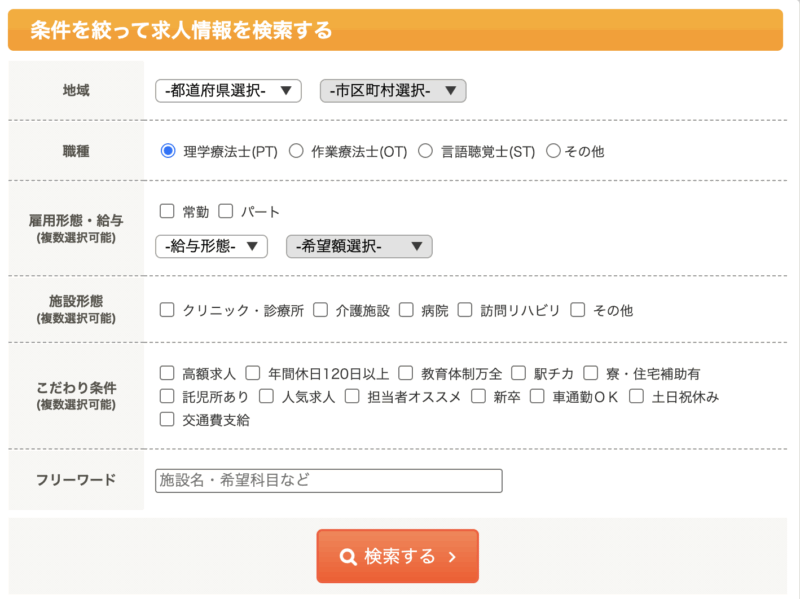Screen dimensions: 800x599
Task: Tick the パート part-time checkbox
Action: [x=225, y=211]
